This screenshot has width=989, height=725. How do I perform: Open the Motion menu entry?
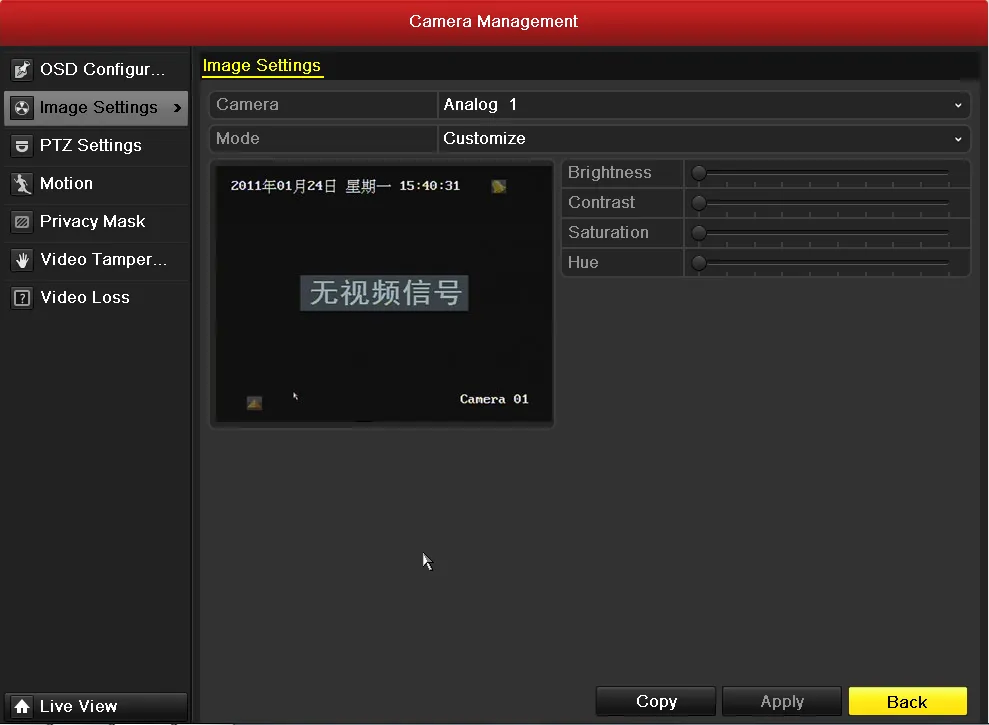(x=66, y=184)
